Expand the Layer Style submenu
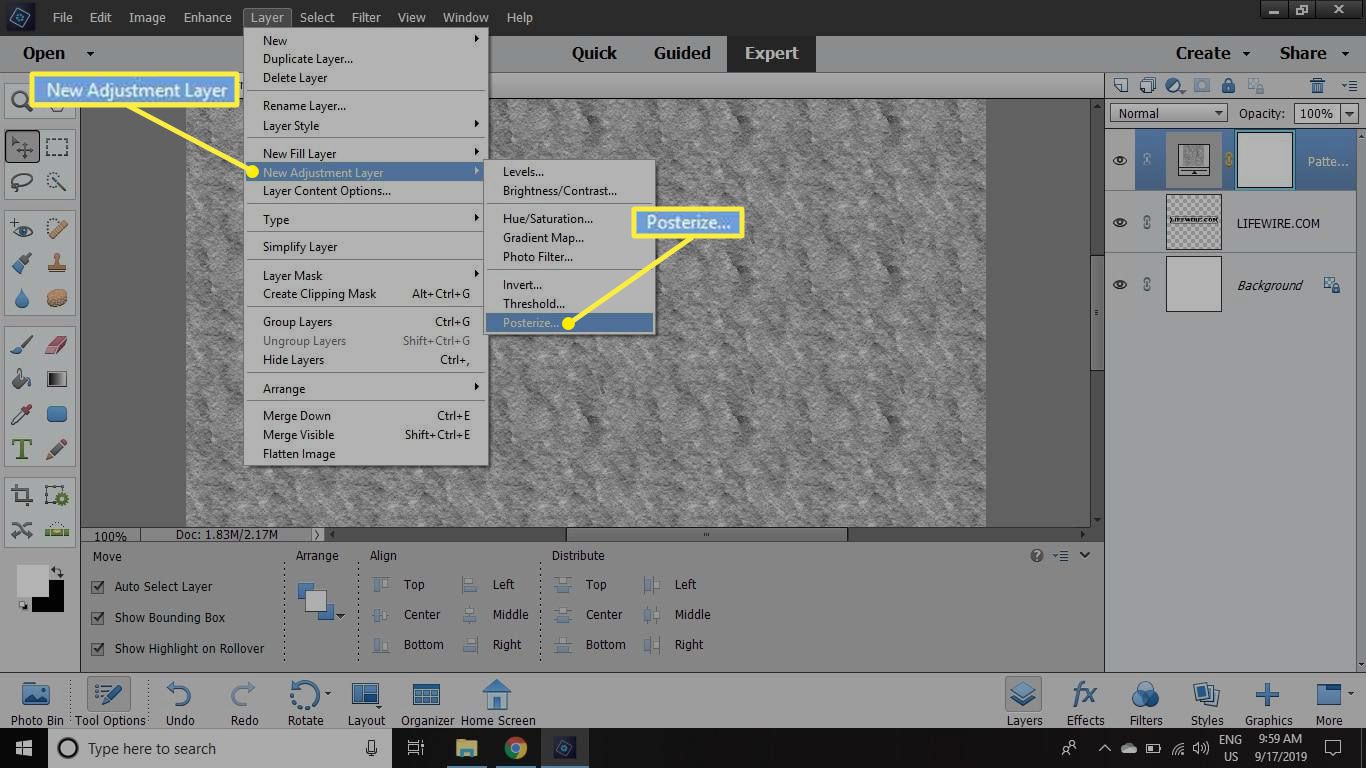Viewport: 1366px width, 768px height. [366, 125]
